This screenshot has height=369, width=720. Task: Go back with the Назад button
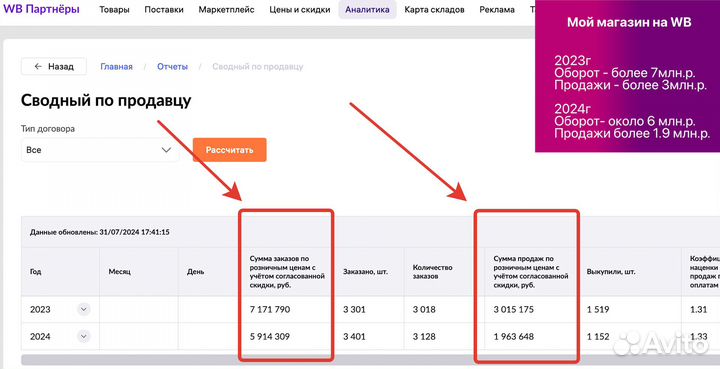pyautogui.click(x=54, y=67)
